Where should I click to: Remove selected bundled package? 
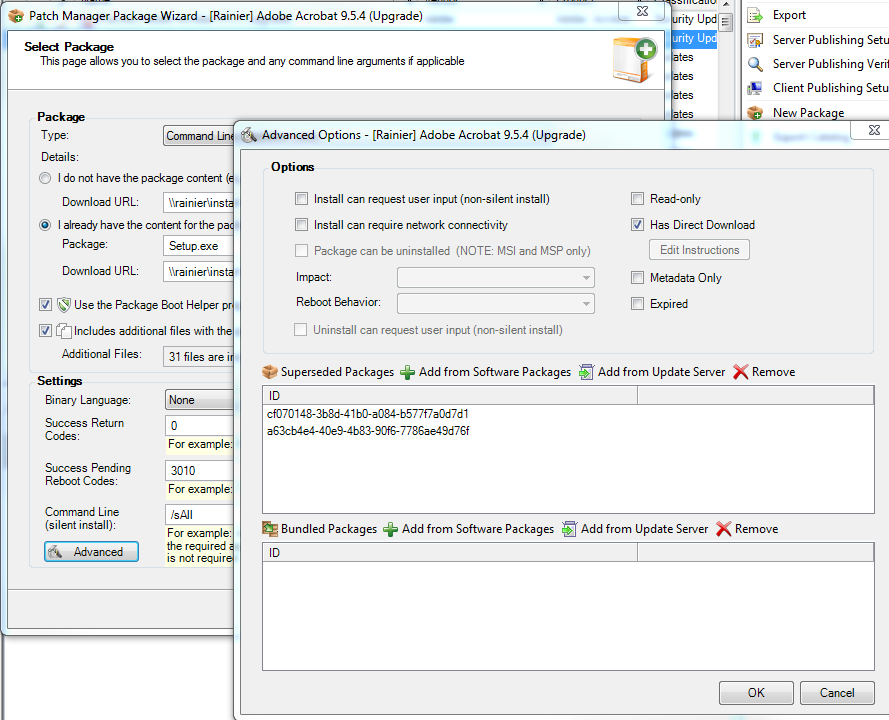tap(747, 529)
